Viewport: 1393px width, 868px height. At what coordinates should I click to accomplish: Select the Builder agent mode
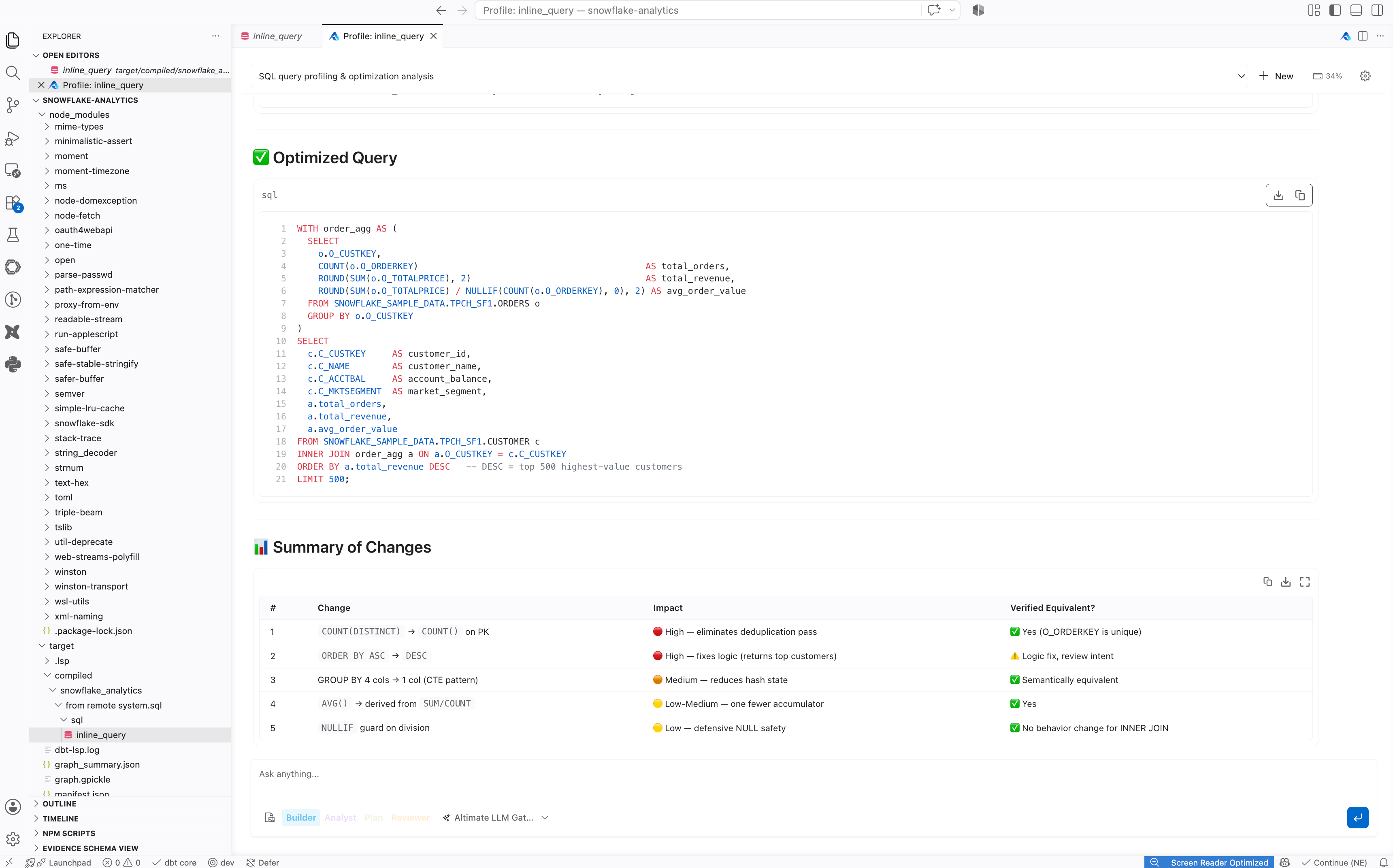[x=301, y=817]
